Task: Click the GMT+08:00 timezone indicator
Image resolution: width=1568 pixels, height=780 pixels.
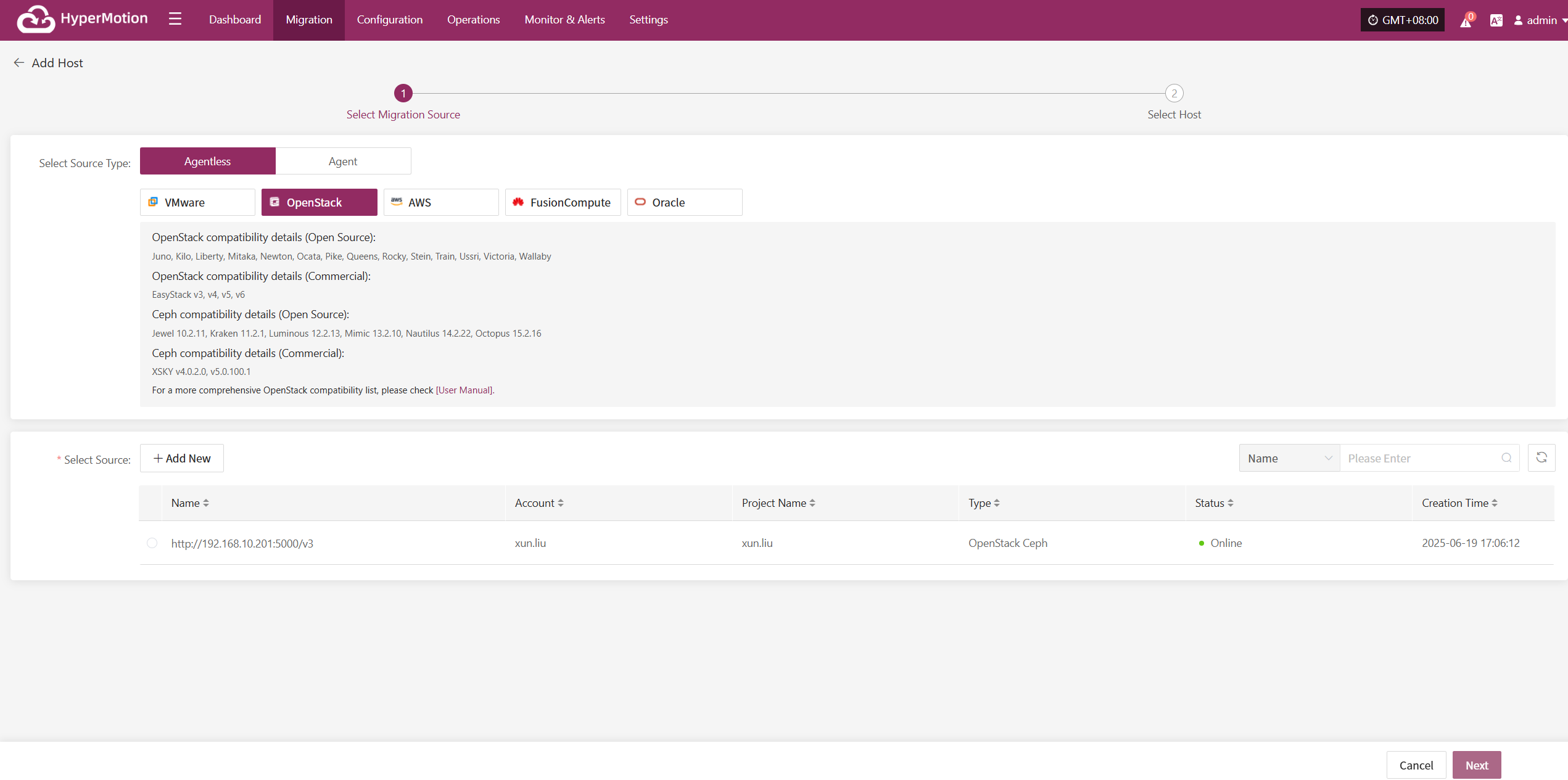Action: pyautogui.click(x=1403, y=20)
